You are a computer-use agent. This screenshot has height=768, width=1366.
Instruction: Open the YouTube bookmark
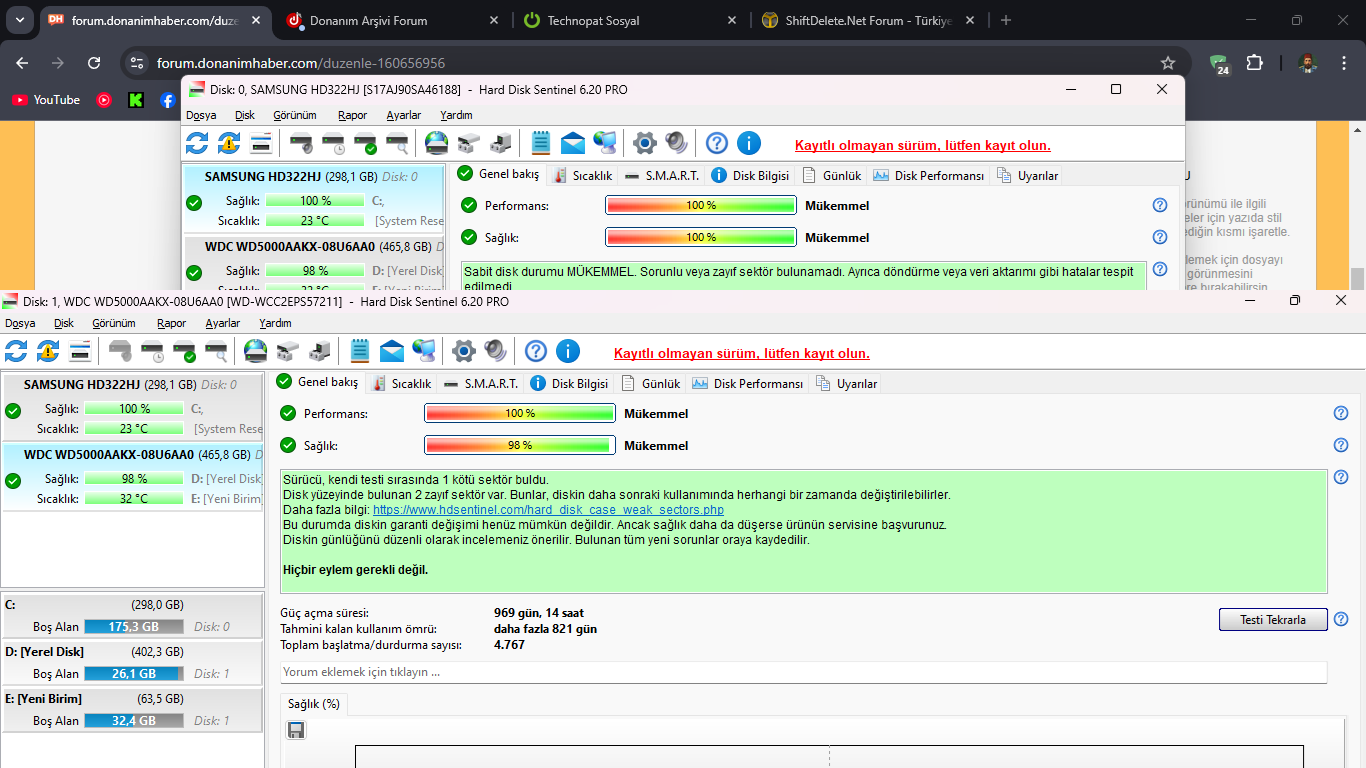point(46,100)
